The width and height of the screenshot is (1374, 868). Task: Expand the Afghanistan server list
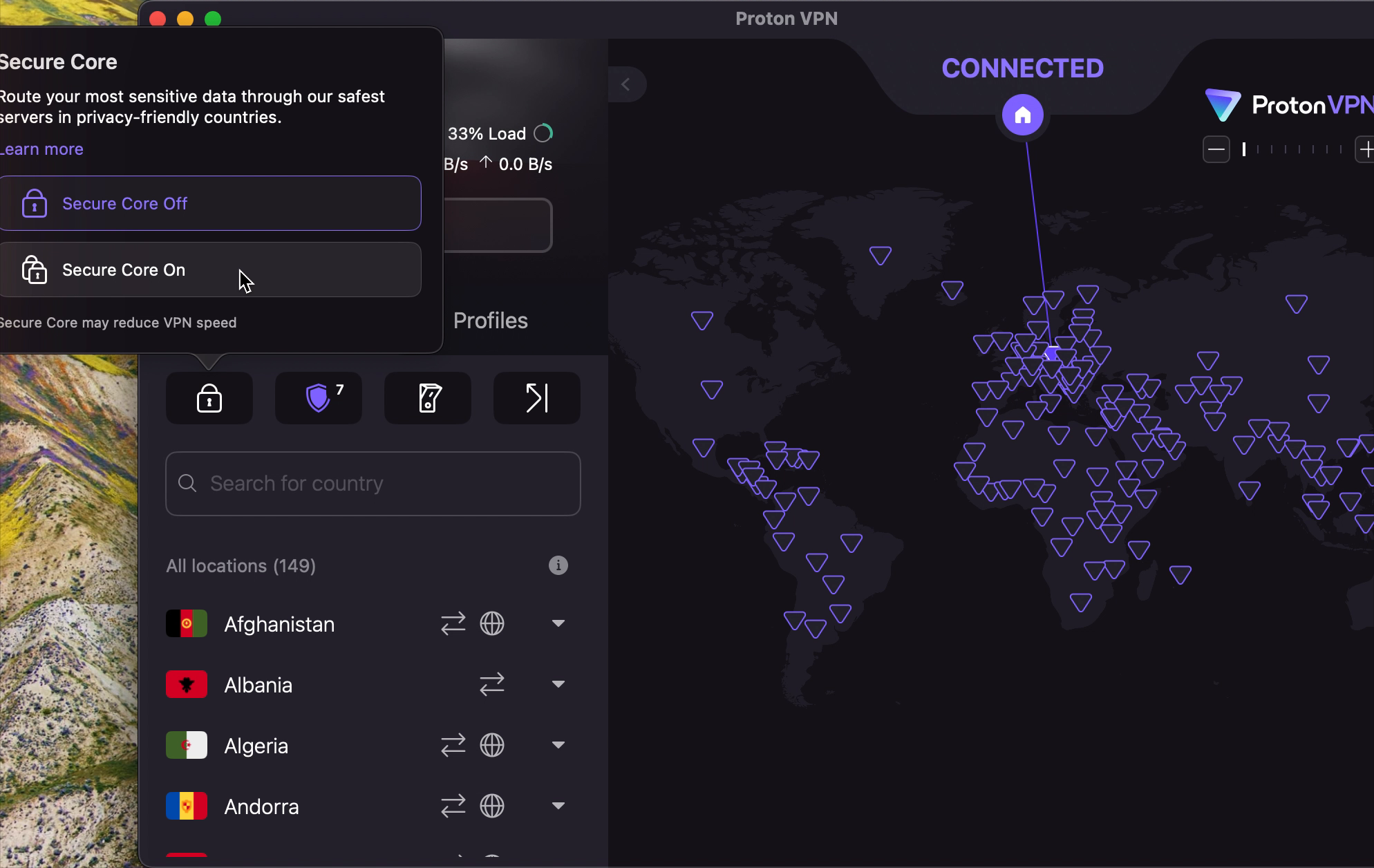(x=558, y=623)
